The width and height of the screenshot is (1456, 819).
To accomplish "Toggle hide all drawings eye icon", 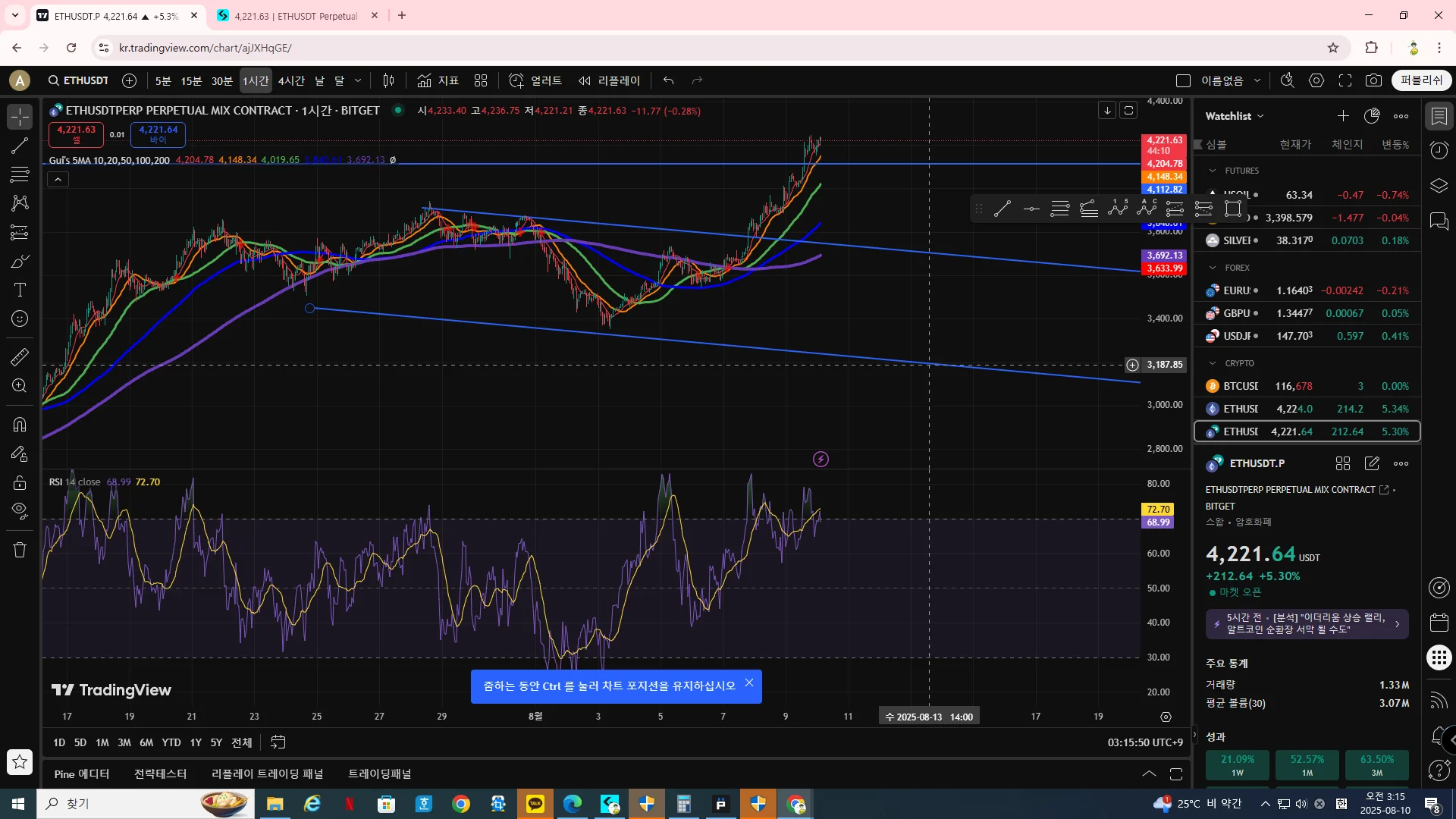I will click(x=20, y=510).
